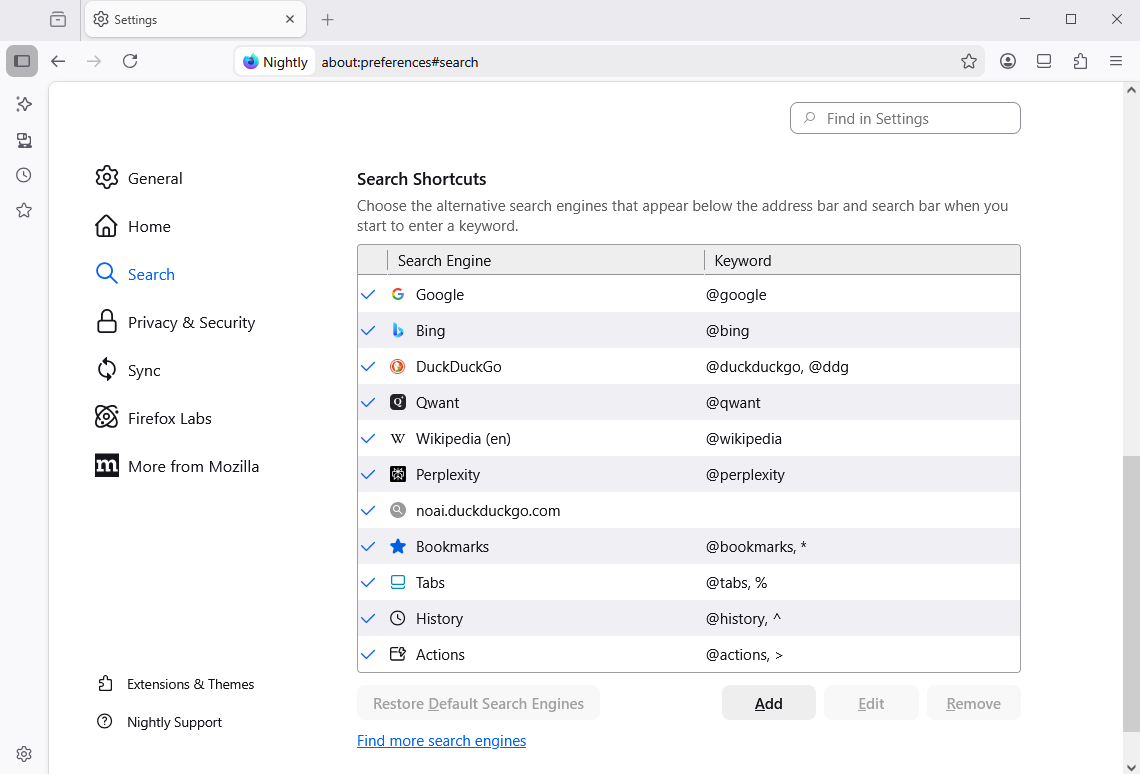Open the account profile icon
Image resolution: width=1140 pixels, height=774 pixels.
tap(1008, 61)
